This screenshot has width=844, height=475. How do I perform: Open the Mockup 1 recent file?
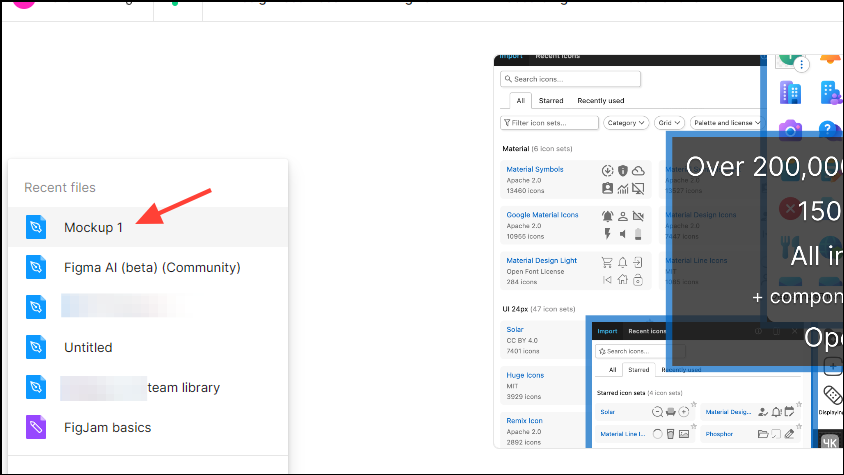(148, 227)
